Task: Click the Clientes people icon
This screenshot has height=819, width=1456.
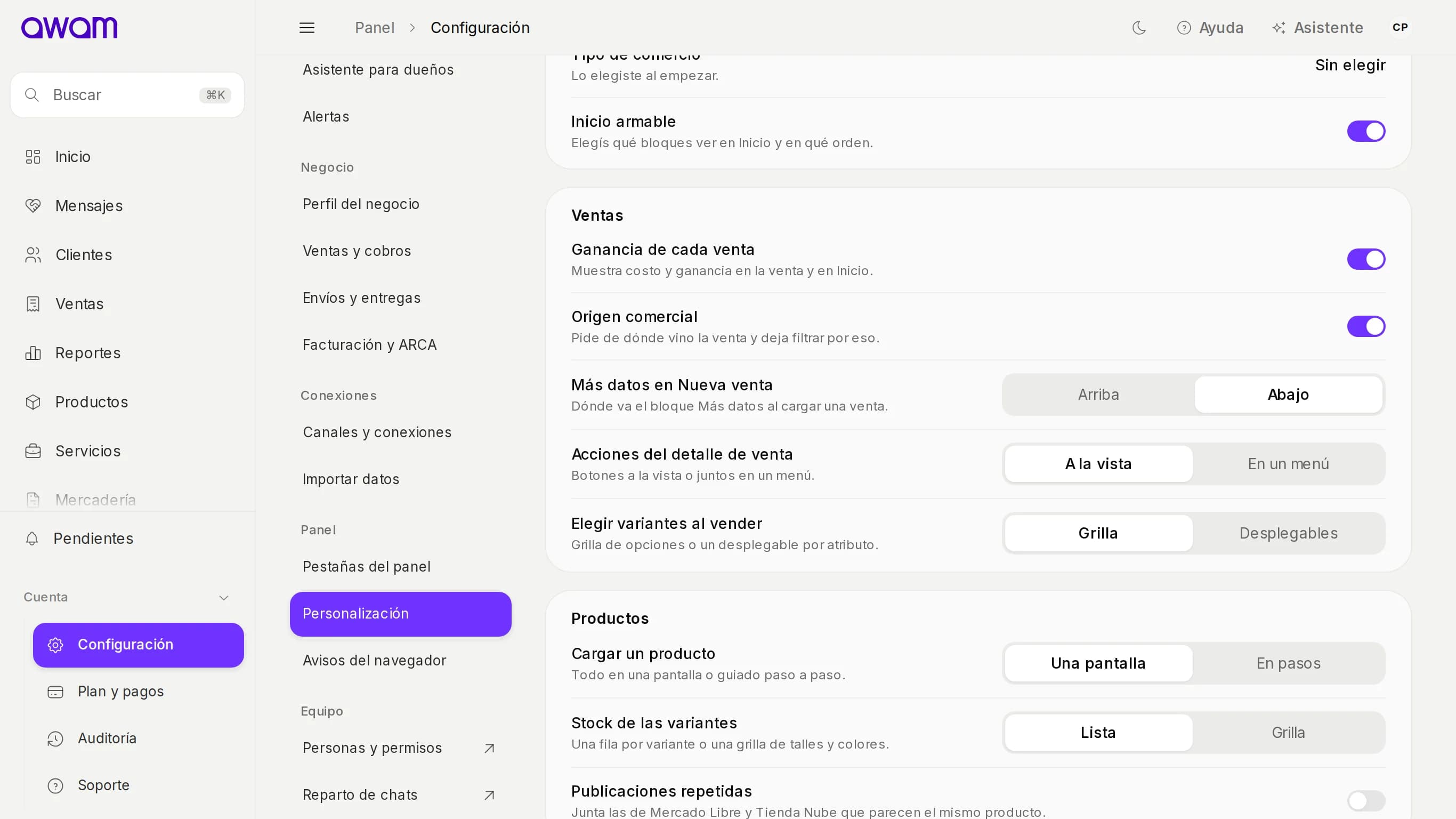Action: 33,255
